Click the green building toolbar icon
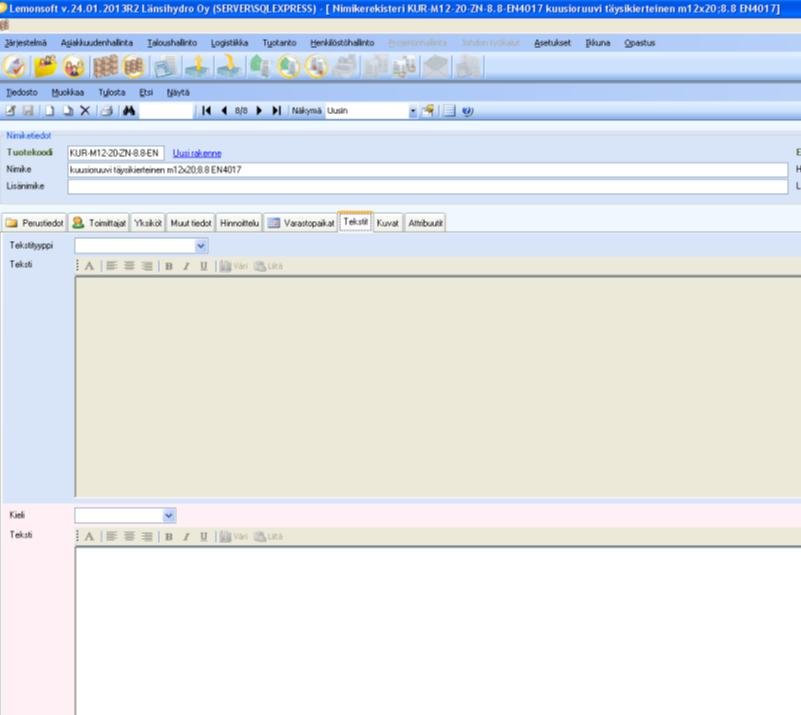801x715 pixels. [x=260, y=67]
